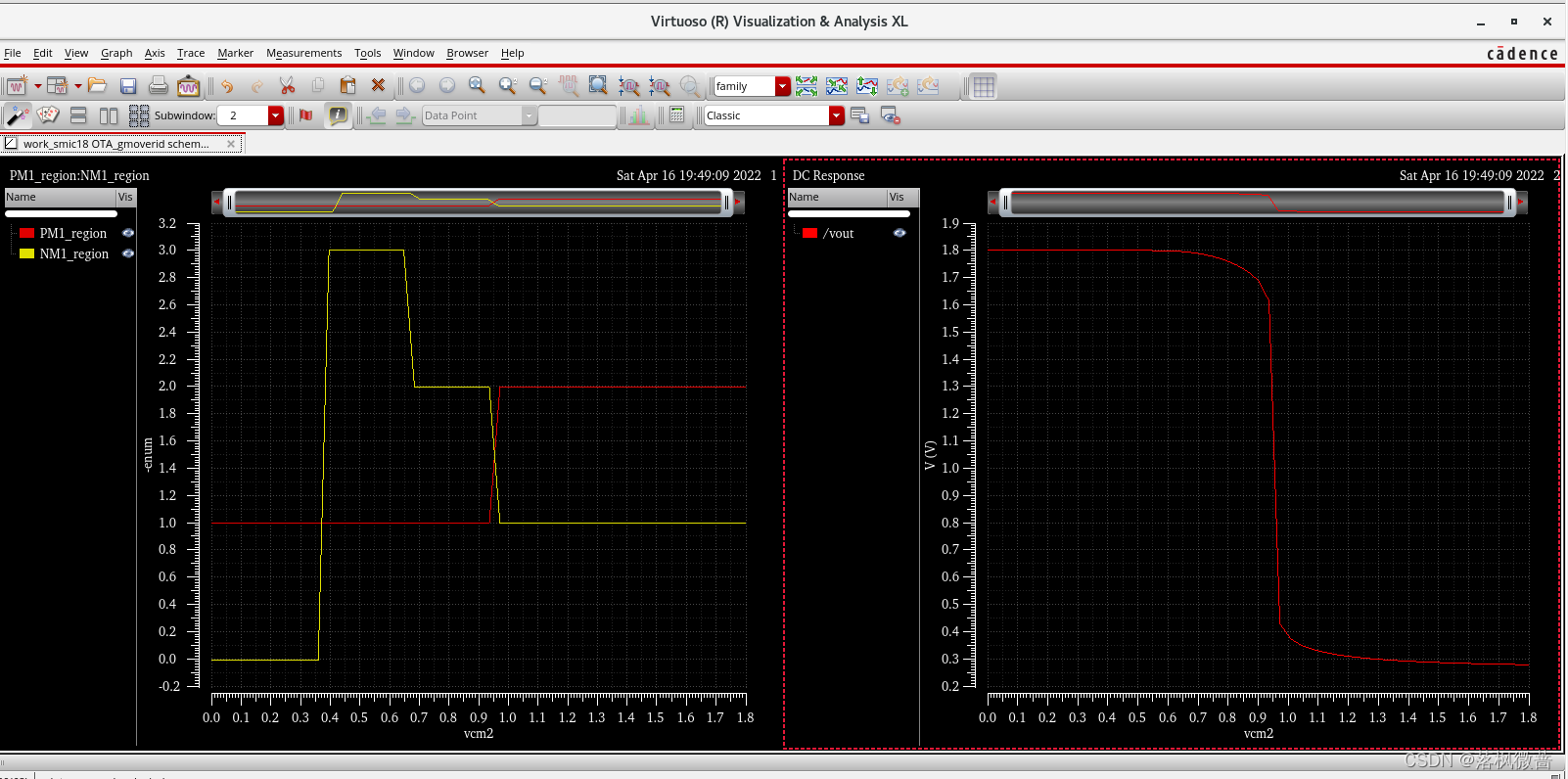Open the Browser menu
Image resolution: width=1568 pixels, height=779 pixels.
(467, 53)
